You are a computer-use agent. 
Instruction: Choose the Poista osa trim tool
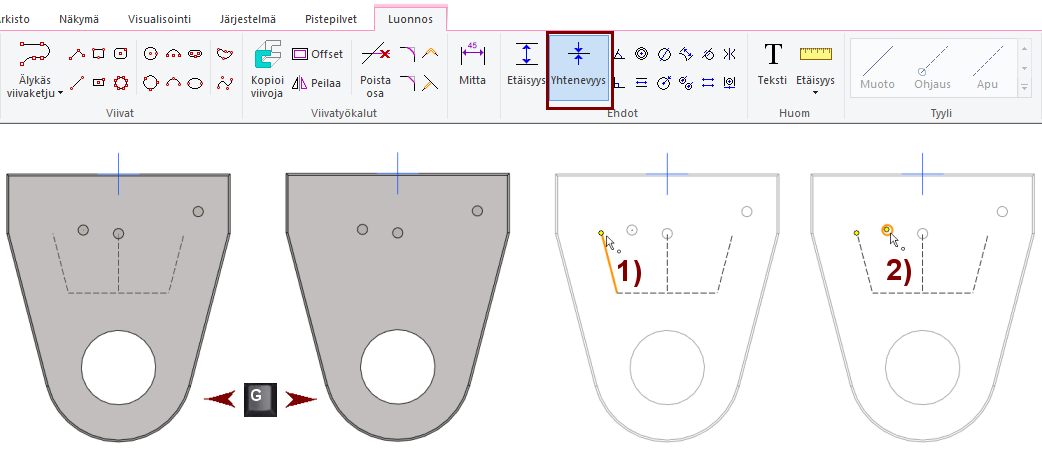tap(375, 69)
